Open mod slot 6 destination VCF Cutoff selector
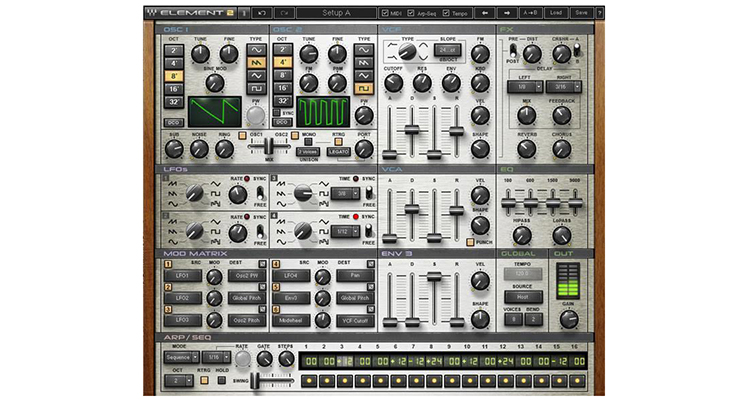This screenshot has width=750, height=400. point(355,321)
